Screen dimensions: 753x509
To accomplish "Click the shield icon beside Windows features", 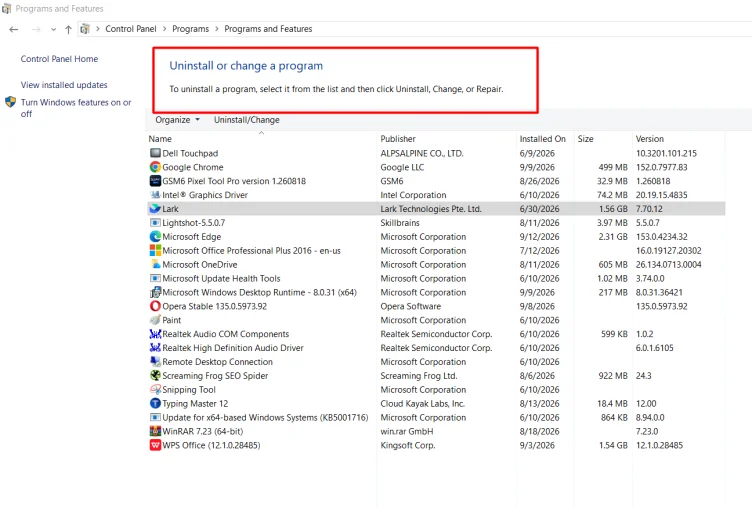I will pos(11,102).
